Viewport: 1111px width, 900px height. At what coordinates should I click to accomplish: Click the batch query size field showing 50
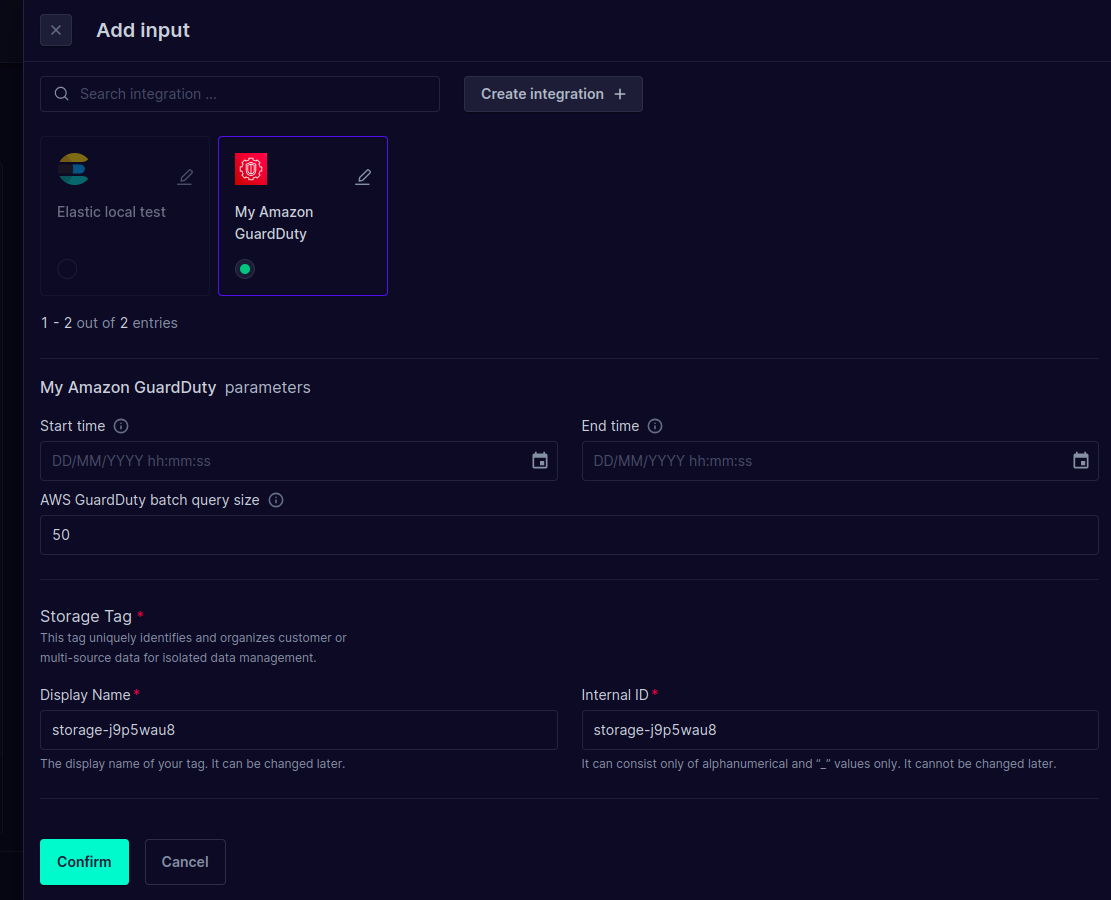click(x=569, y=535)
